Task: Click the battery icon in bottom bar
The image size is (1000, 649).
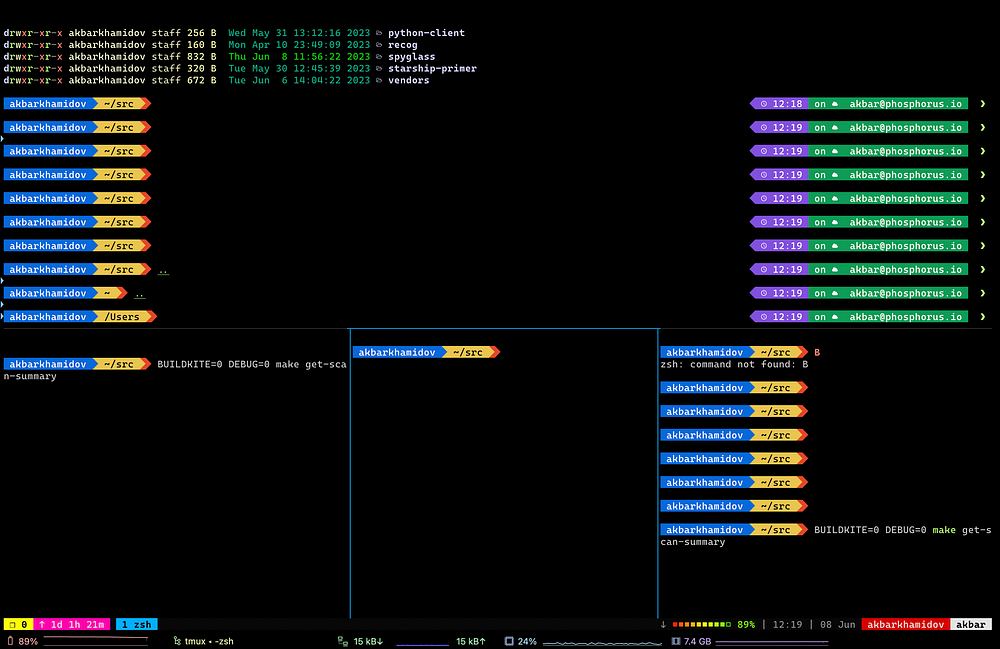Action: 10,641
